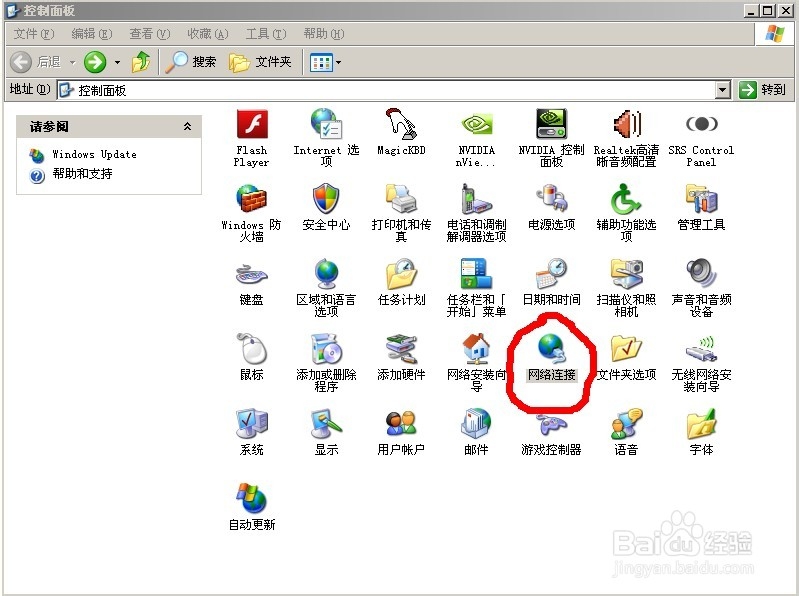Expand the forward history dropdown arrow
This screenshot has width=799, height=596.
(117, 63)
